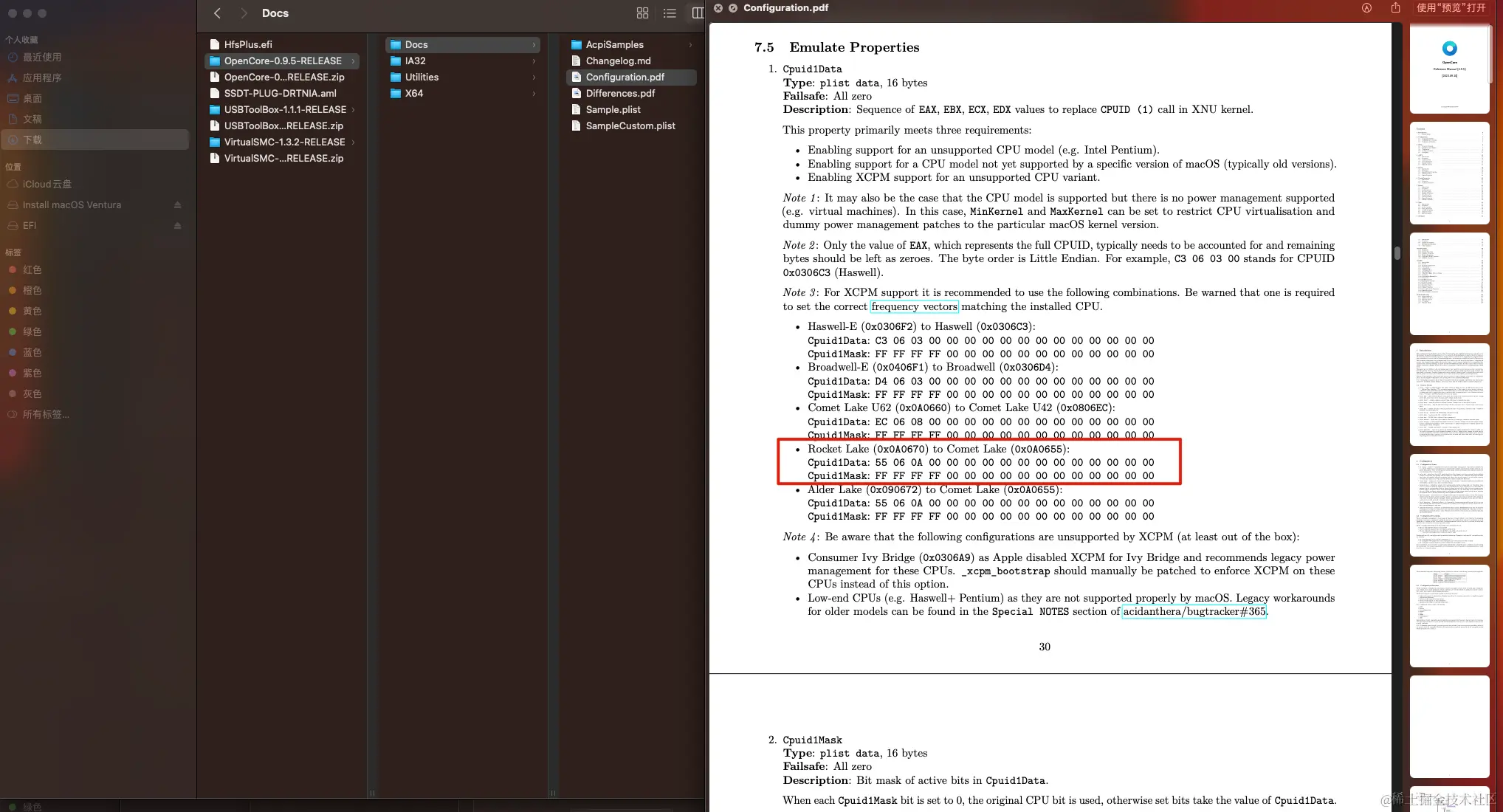Eject the EFI volume
The image size is (1503, 812).
pyautogui.click(x=177, y=226)
